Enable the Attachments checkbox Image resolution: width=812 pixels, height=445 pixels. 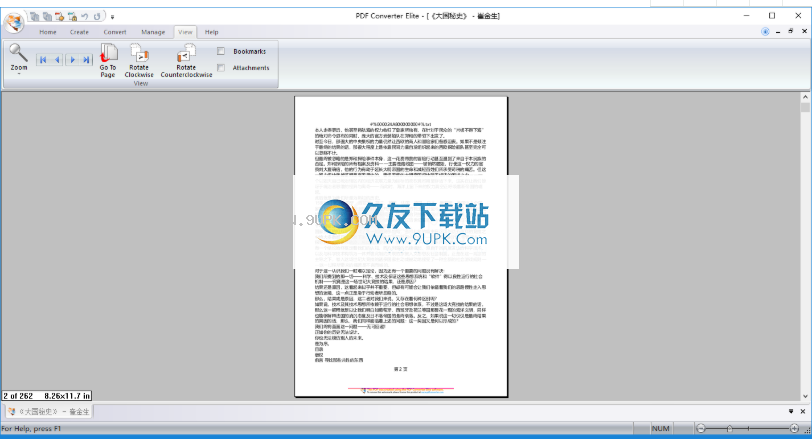click(221, 68)
